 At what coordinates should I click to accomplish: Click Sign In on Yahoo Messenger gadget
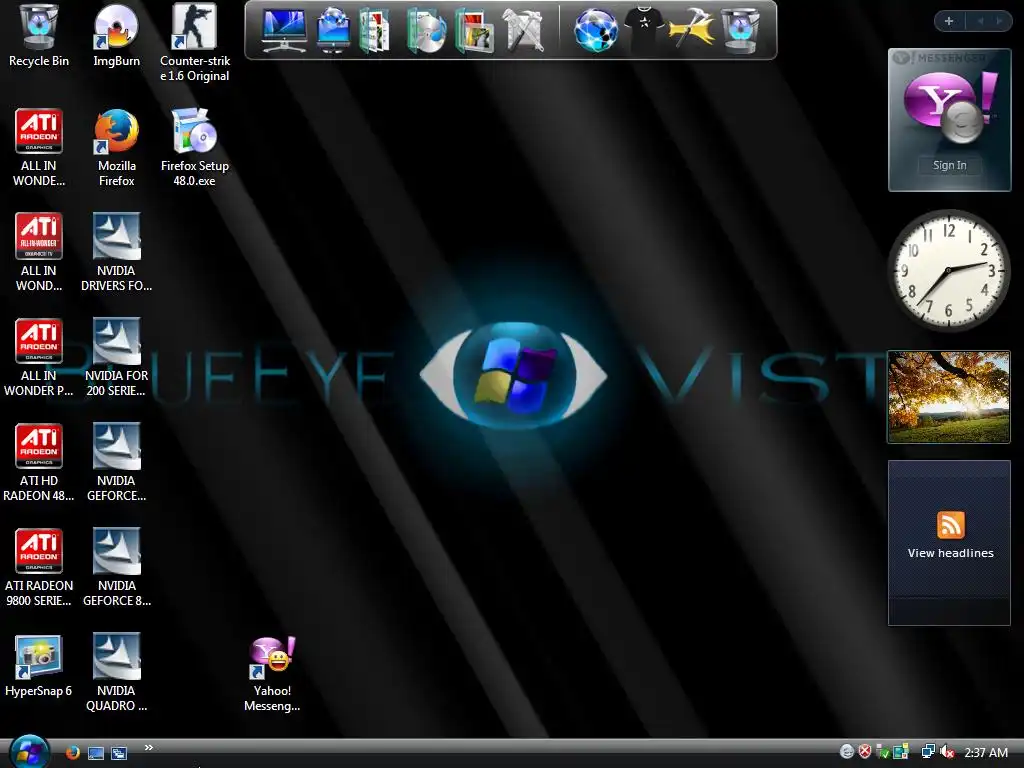pyautogui.click(x=949, y=165)
